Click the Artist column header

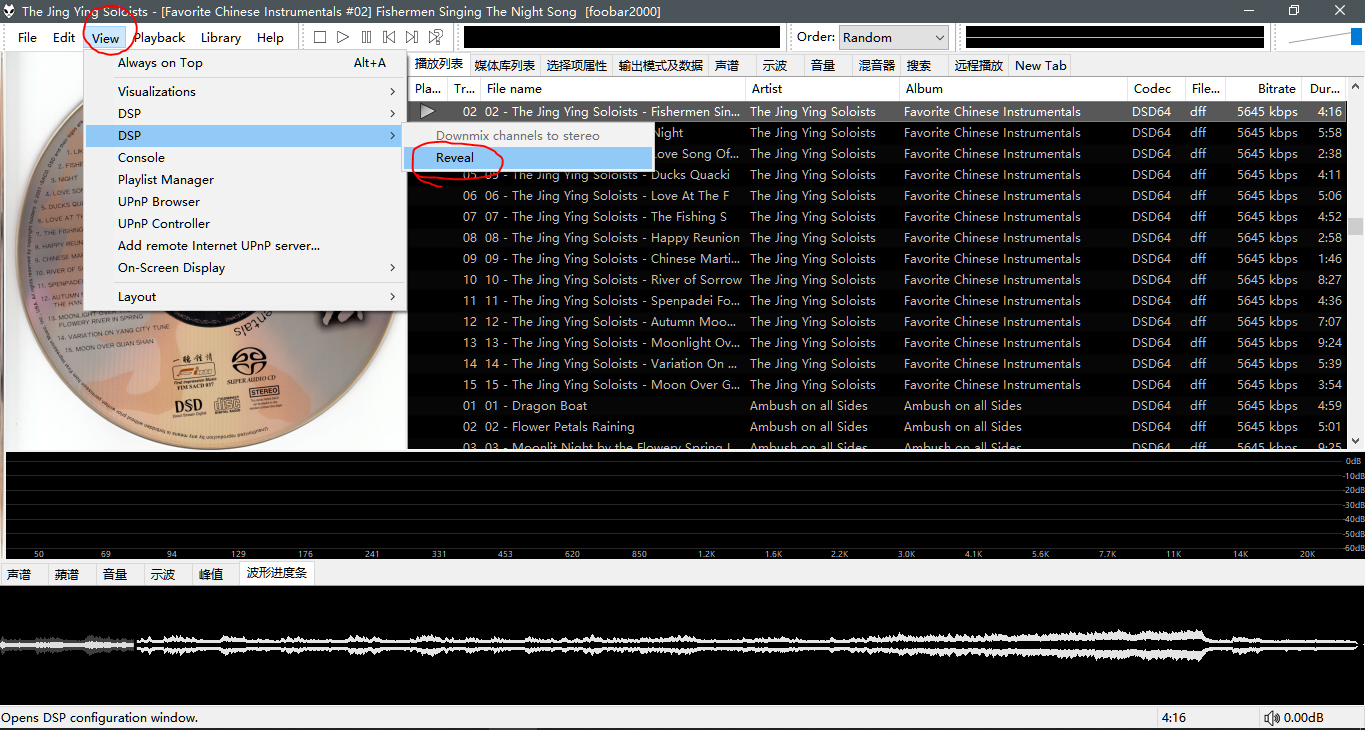pos(767,88)
